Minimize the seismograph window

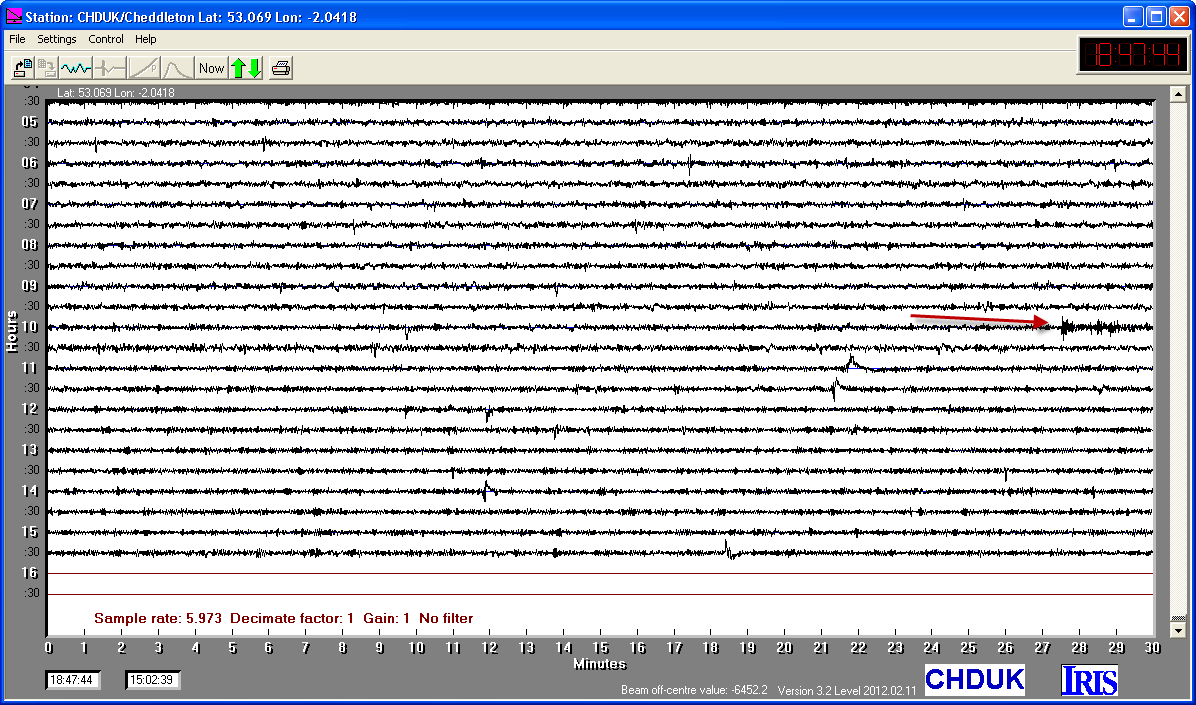[x=1134, y=17]
